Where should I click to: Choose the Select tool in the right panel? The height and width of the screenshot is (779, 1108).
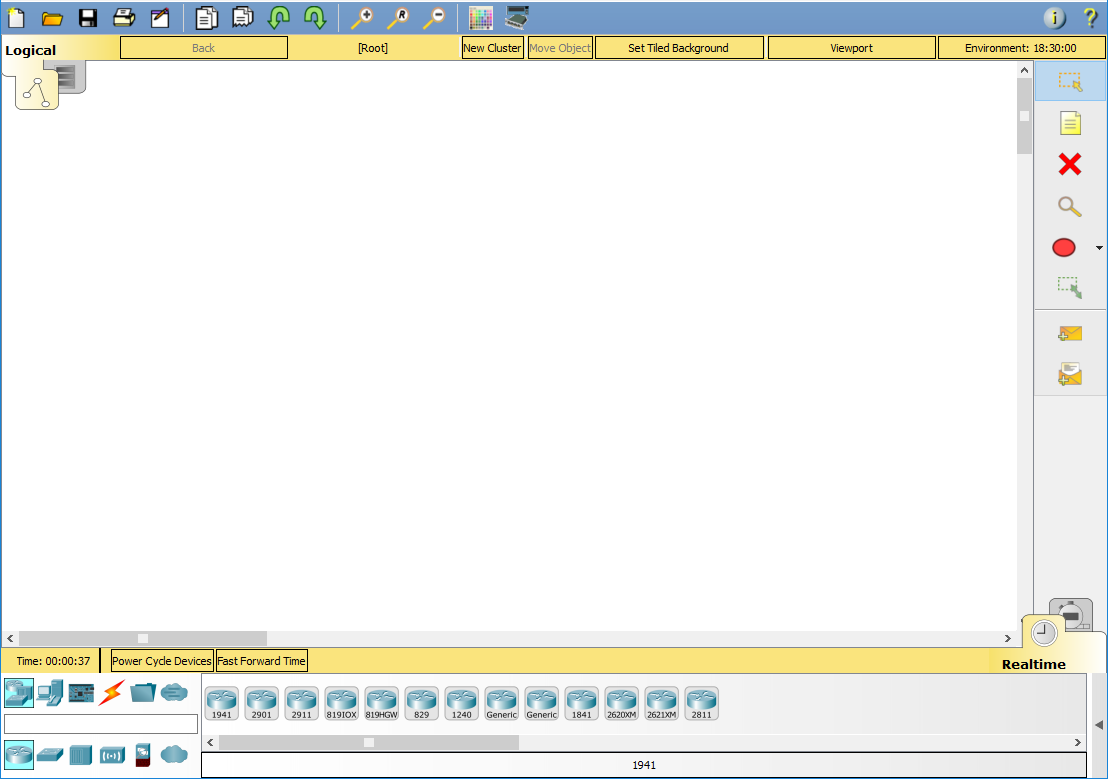click(x=1070, y=81)
